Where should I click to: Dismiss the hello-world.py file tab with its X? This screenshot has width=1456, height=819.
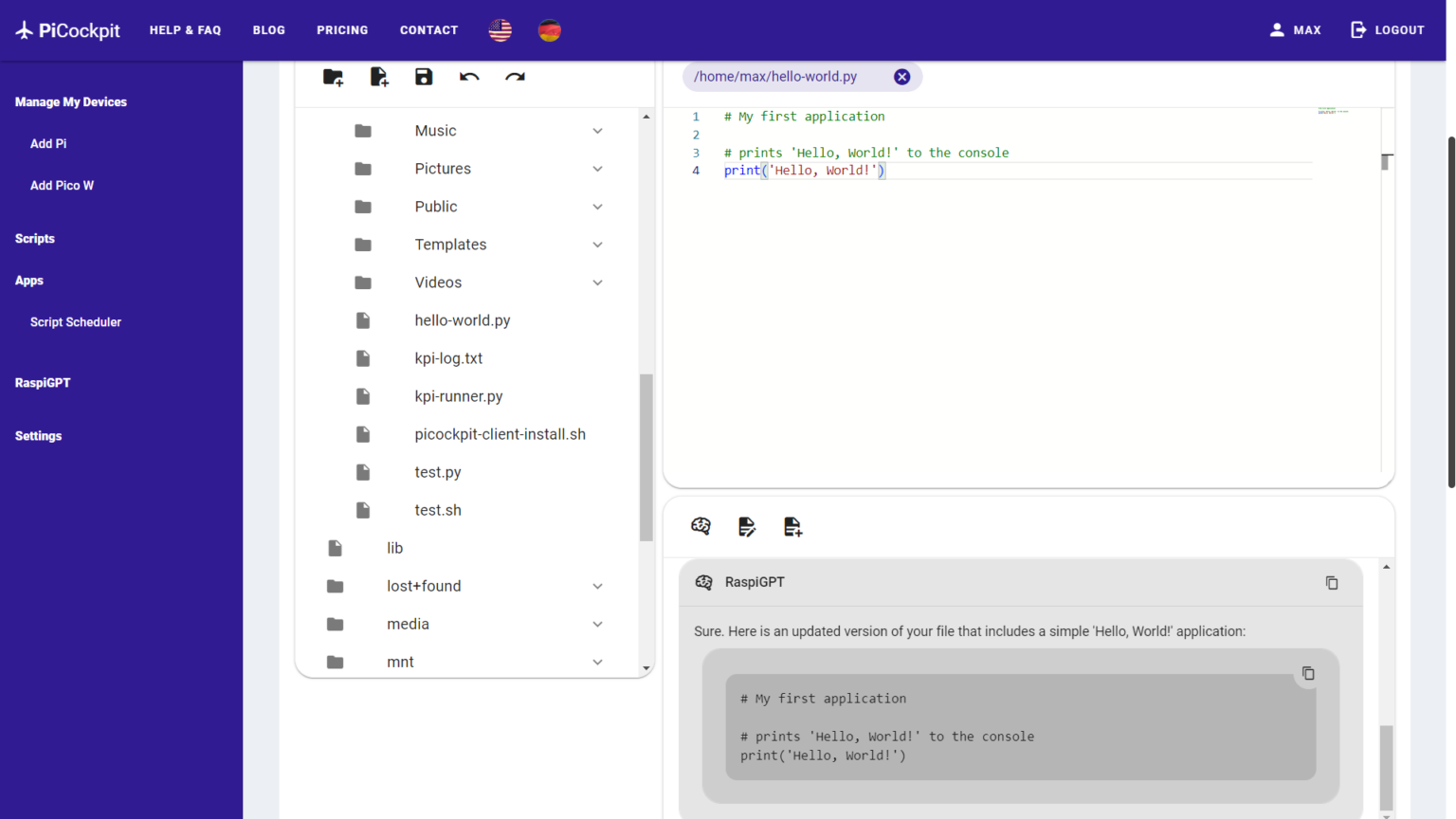(x=901, y=77)
